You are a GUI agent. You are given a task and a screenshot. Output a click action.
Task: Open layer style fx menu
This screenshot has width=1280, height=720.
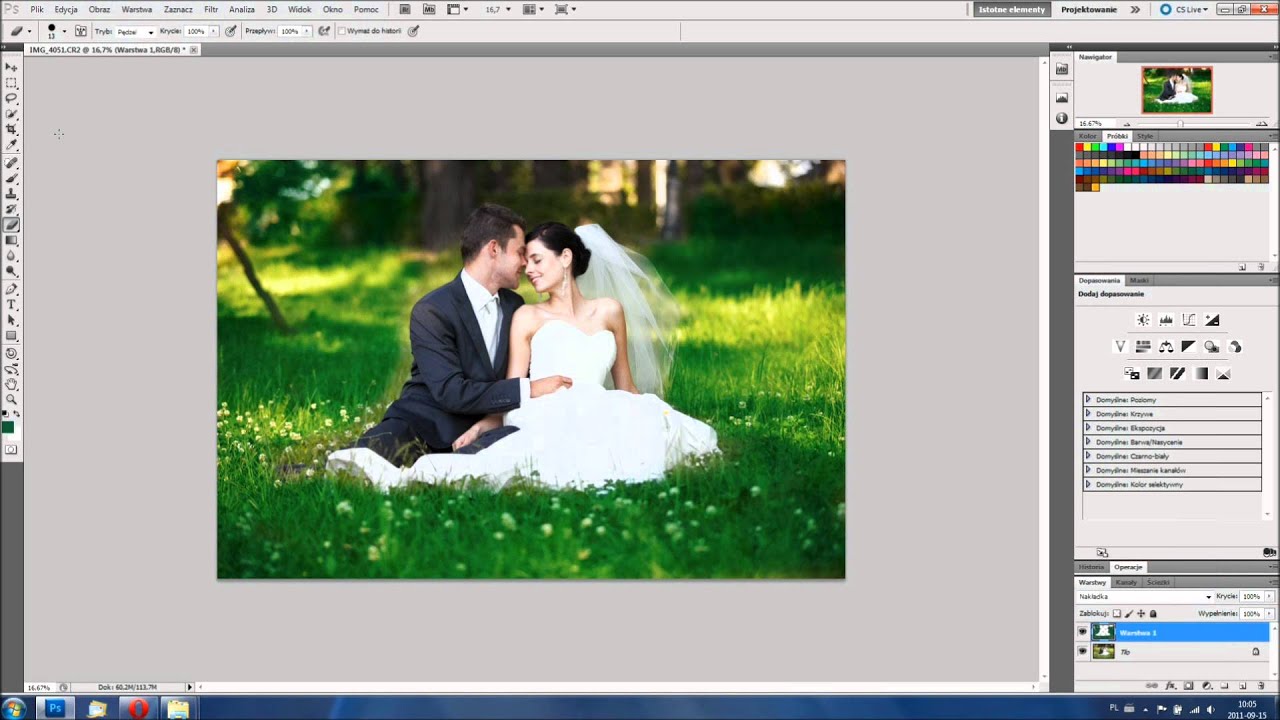tap(1171, 686)
